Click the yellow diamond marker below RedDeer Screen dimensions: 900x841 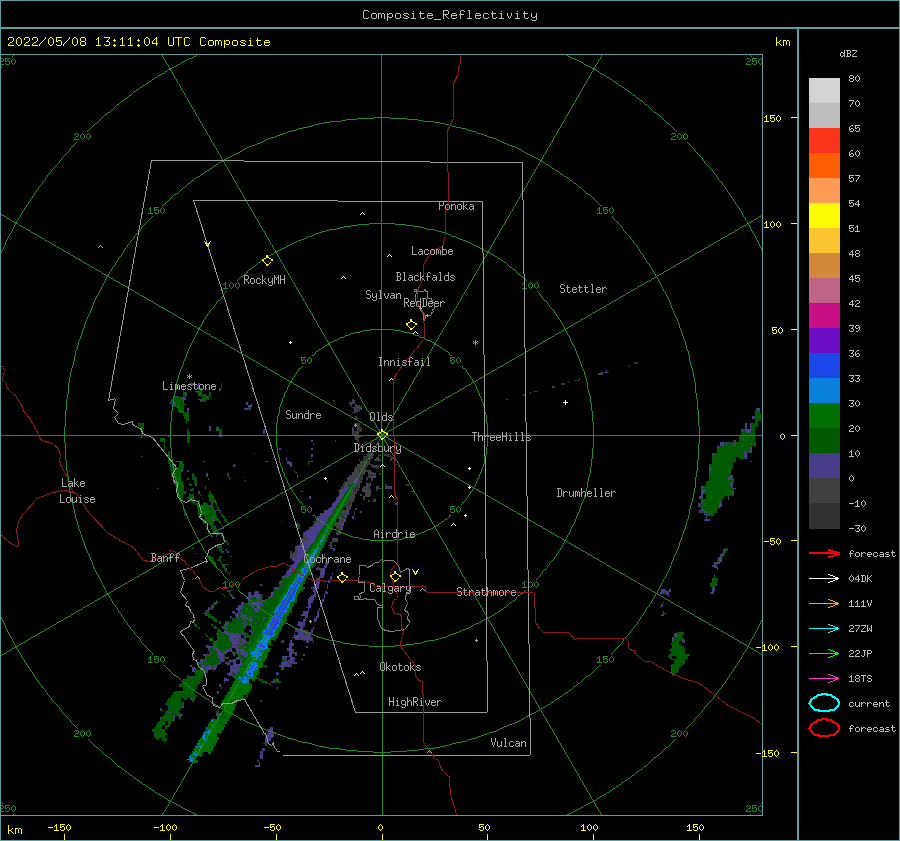pyautogui.click(x=412, y=325)
